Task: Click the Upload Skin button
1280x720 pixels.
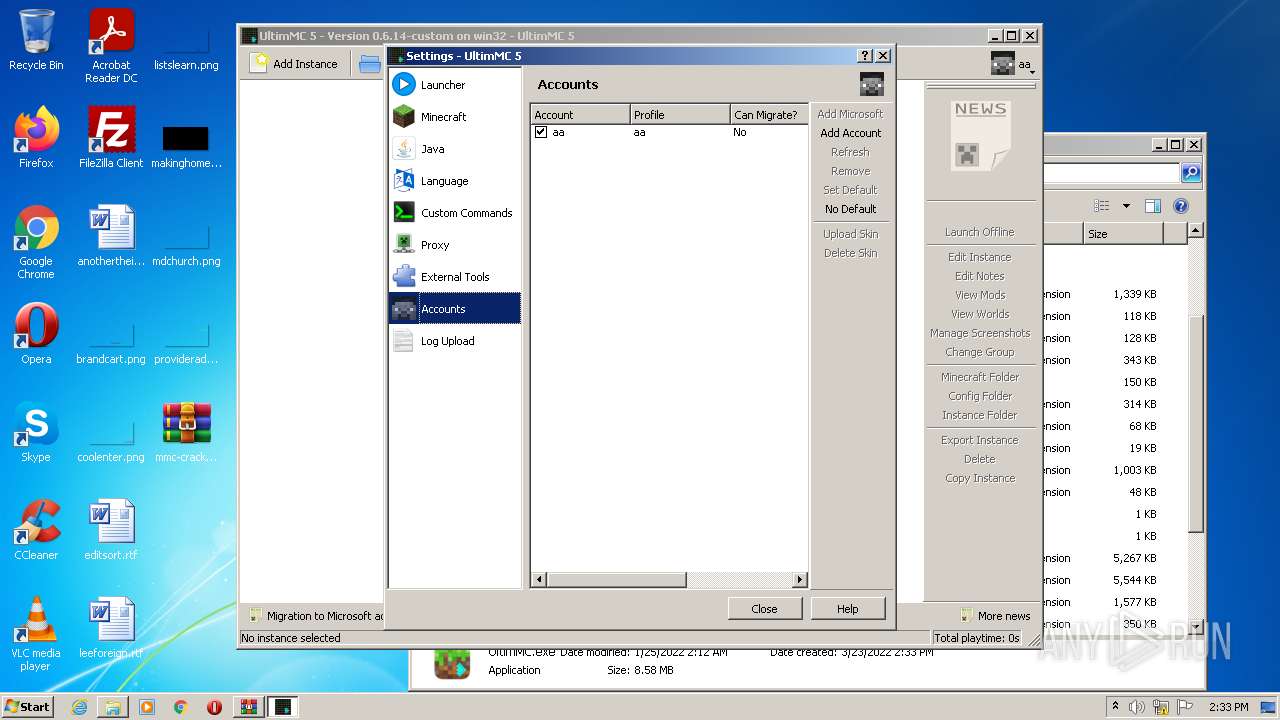Action: click(x=850, y=234)
